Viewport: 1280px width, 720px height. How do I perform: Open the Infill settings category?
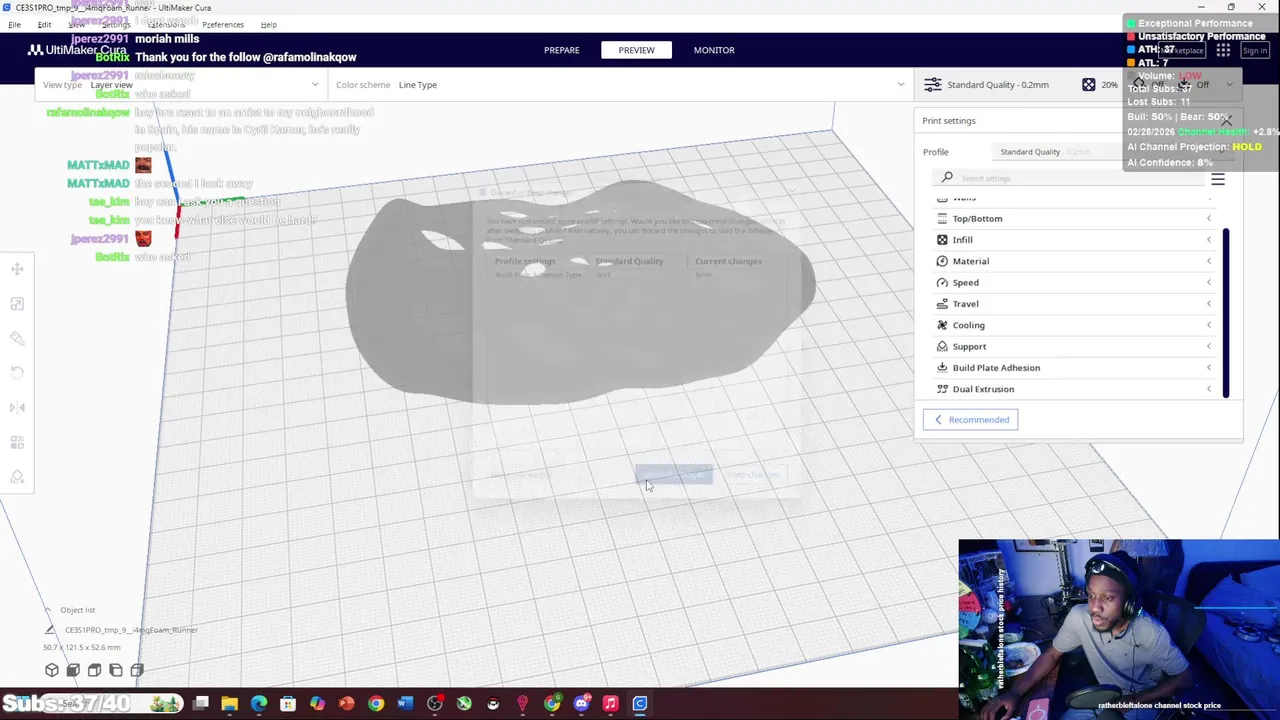pos(1076,240)
